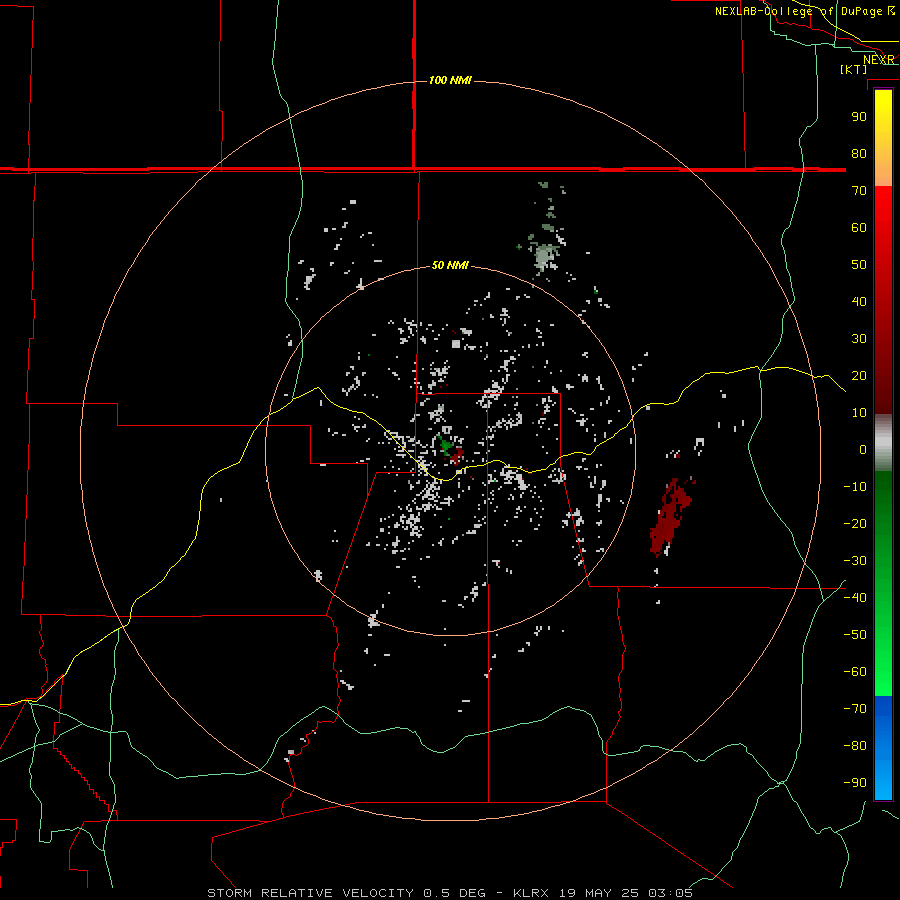The image size is (900, 900).
Task: Click the gray zero-velocity segment of the color bar
Action: pyautogui.click(x=883, y=443)
